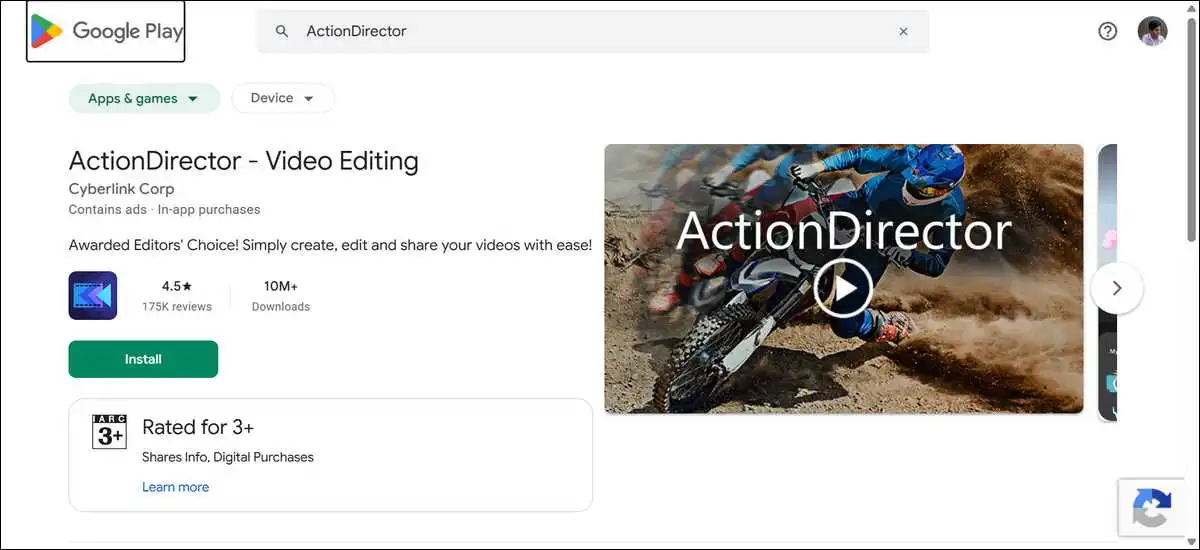Open the ActionDirector - Video Editing title
This screenshot has height=550, width=1200.
pyautogui.click(x=243, y=161)
